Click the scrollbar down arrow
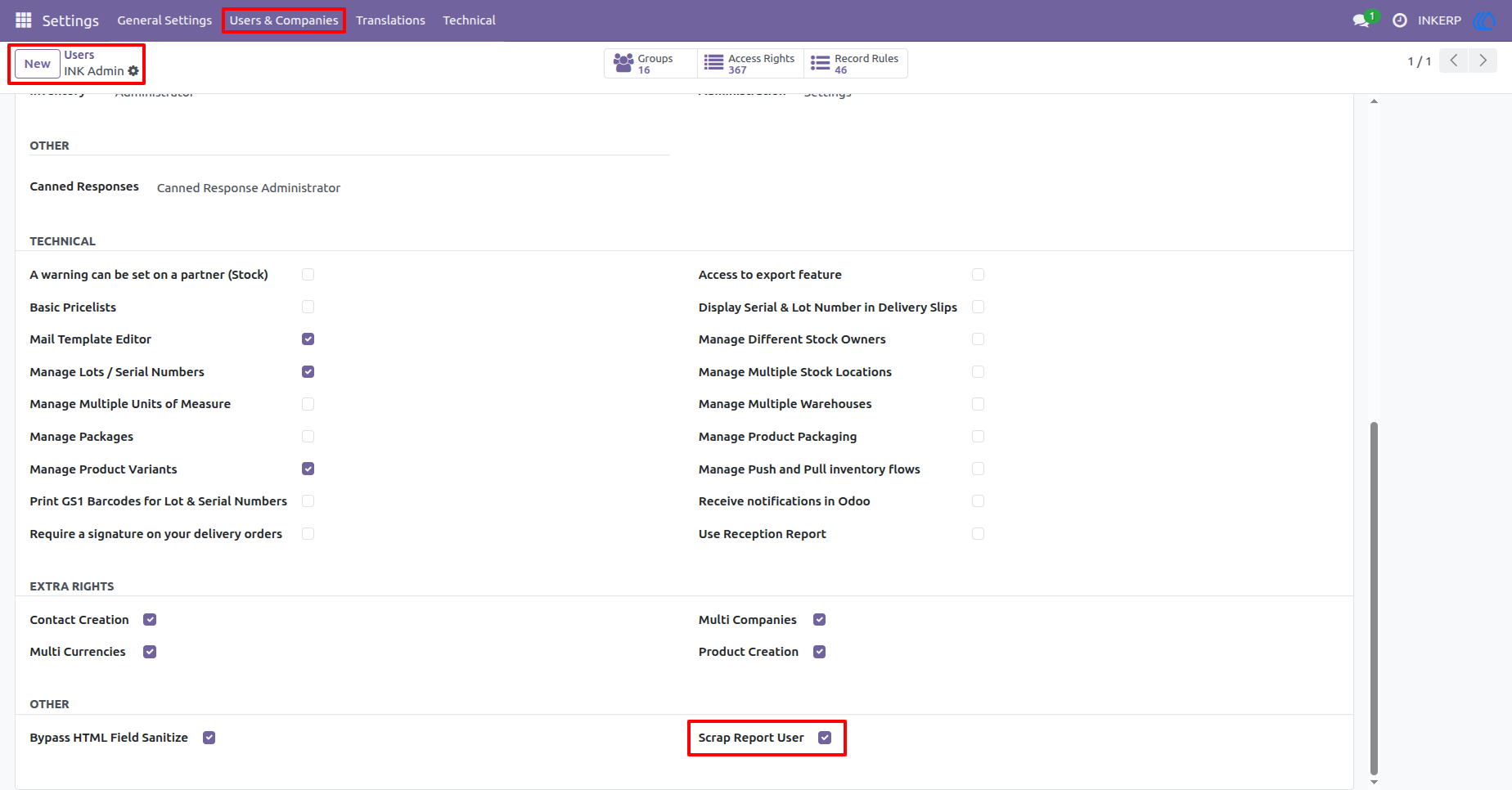Screen dimensions: 1512x790 tap(1374, 783)
